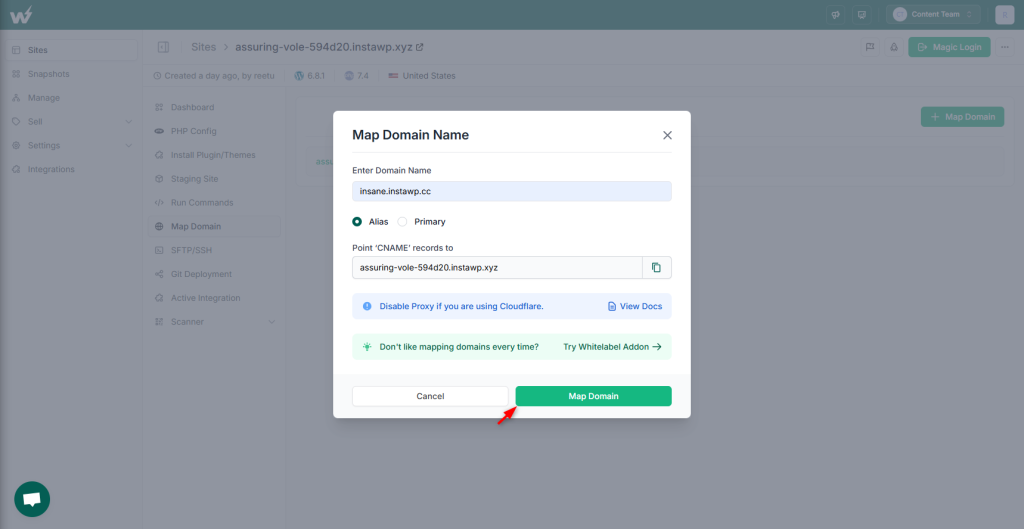
Task: Click the 'Disable Proxy if you are using Cloudflare.' text
Action: tap(462, 306)
